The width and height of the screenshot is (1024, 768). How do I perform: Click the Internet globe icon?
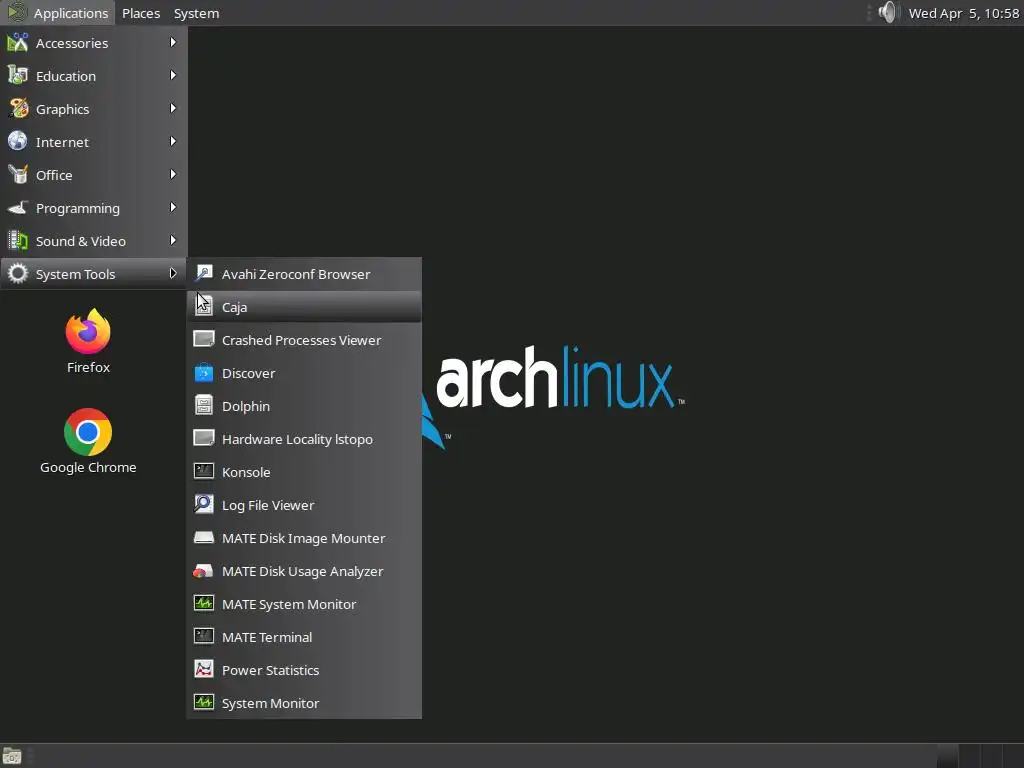(x=18, y=142)
